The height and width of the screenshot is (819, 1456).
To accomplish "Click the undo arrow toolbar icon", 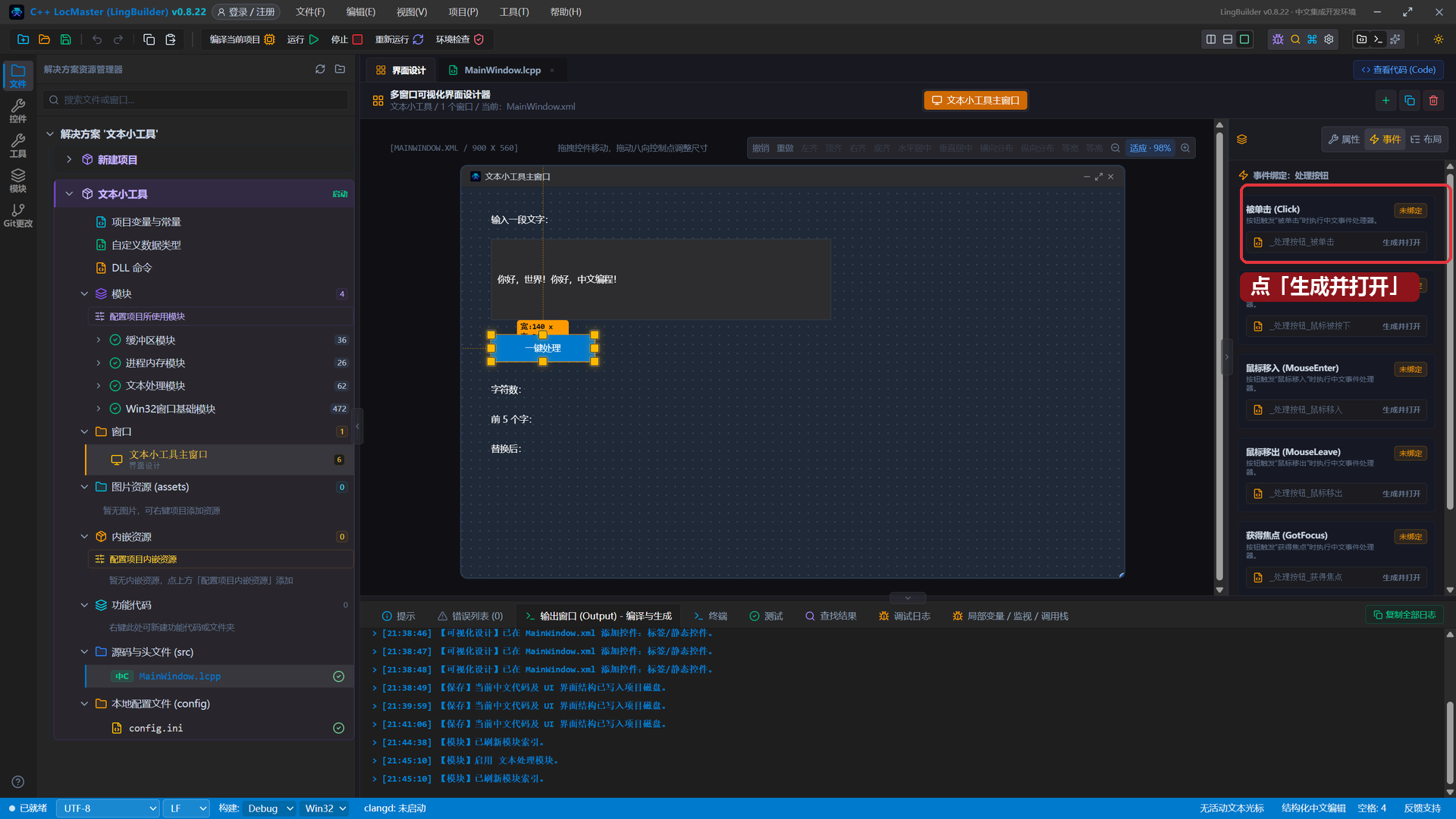I will (96, 39).
